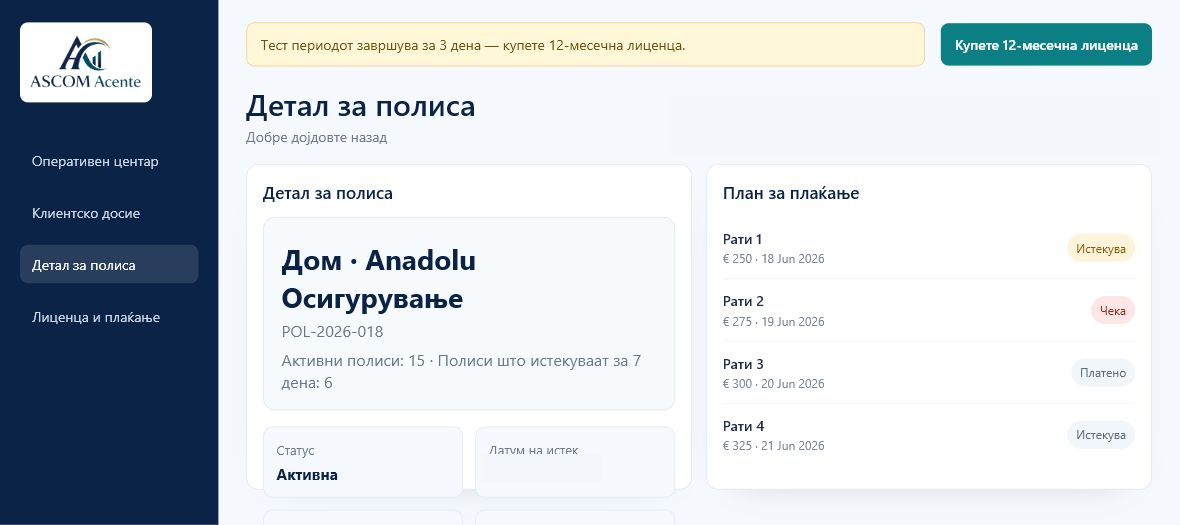Click the Датум на истек card

[x=575, y=462]
